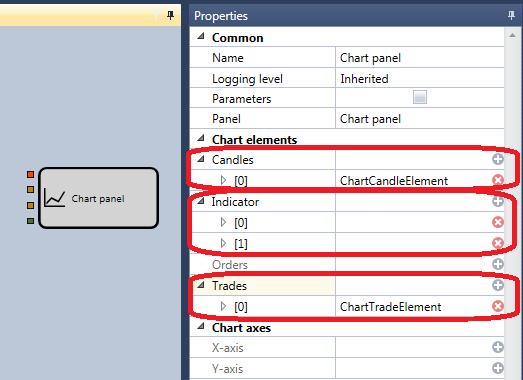Collapse the Chart axes section
The height and width of the screenshot is (380, 523).
(200, 327)
